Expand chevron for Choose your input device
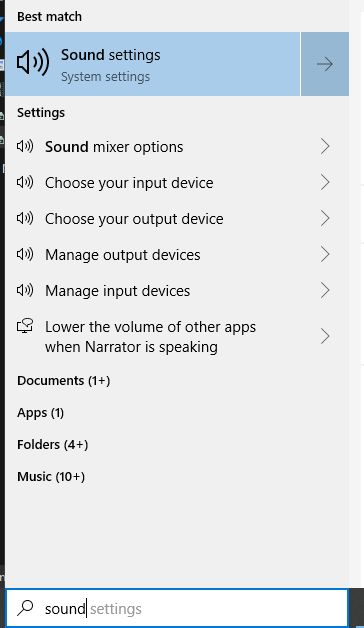The width and height of the screenshot is (364, 628). tap(325, 183)
